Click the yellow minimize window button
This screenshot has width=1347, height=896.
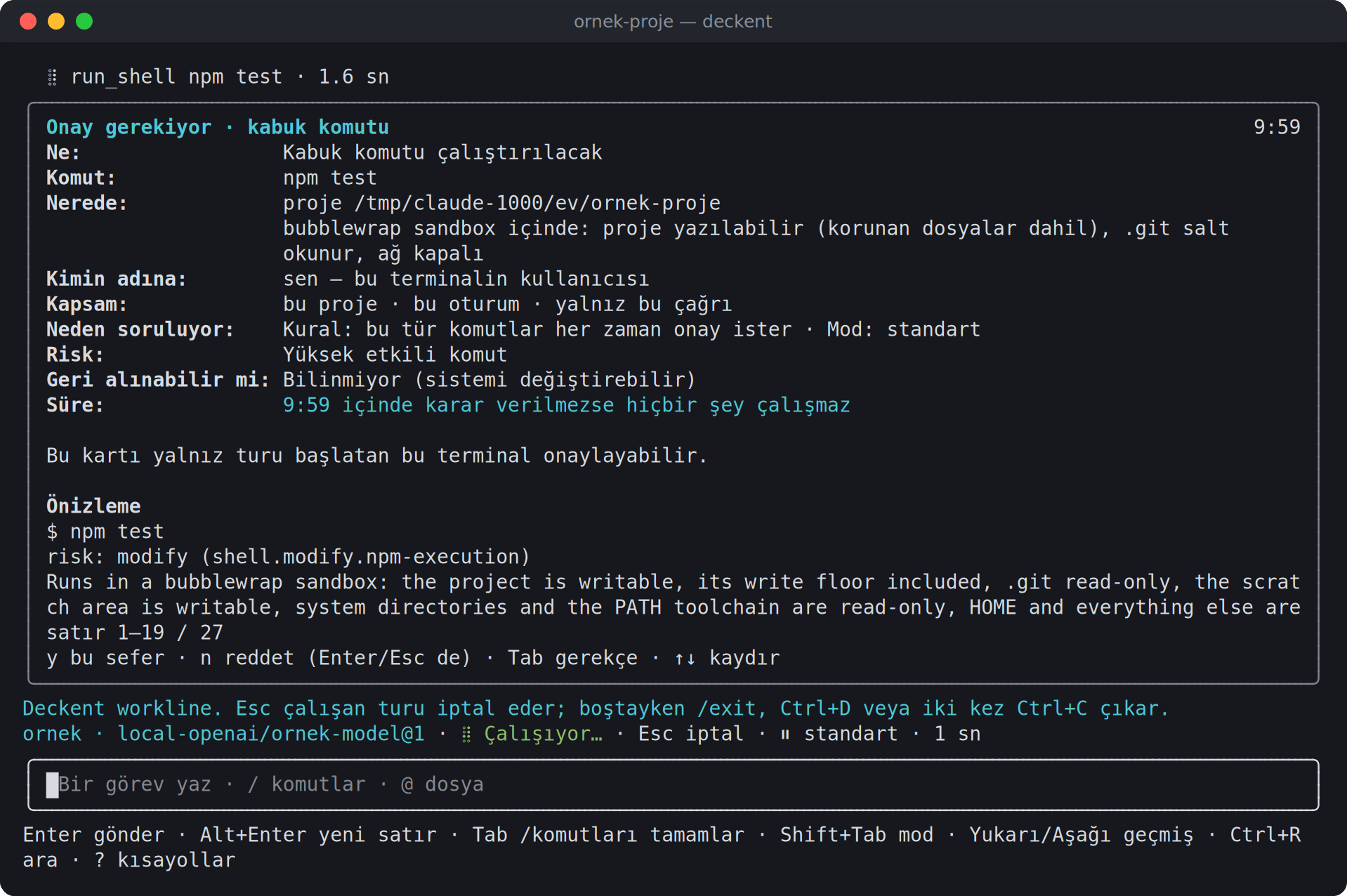(x=56, y=21)
